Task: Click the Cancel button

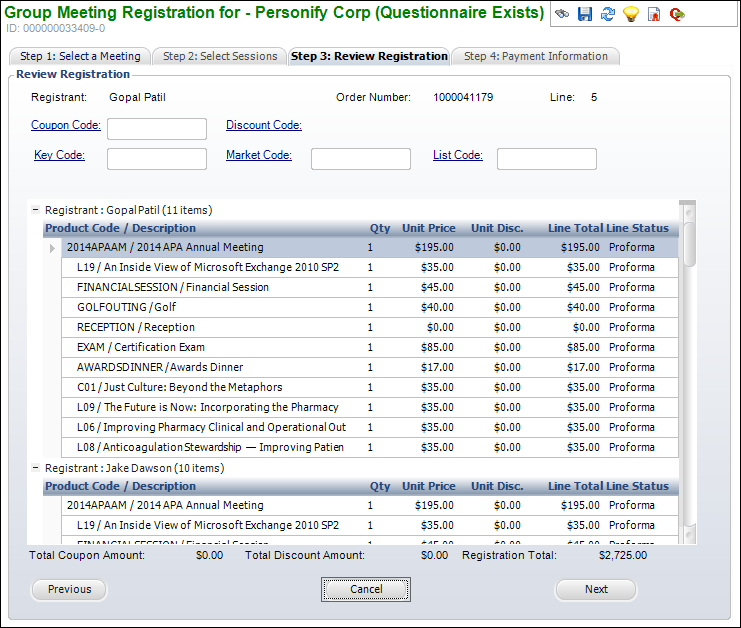Action: click(x=366, y=589)
